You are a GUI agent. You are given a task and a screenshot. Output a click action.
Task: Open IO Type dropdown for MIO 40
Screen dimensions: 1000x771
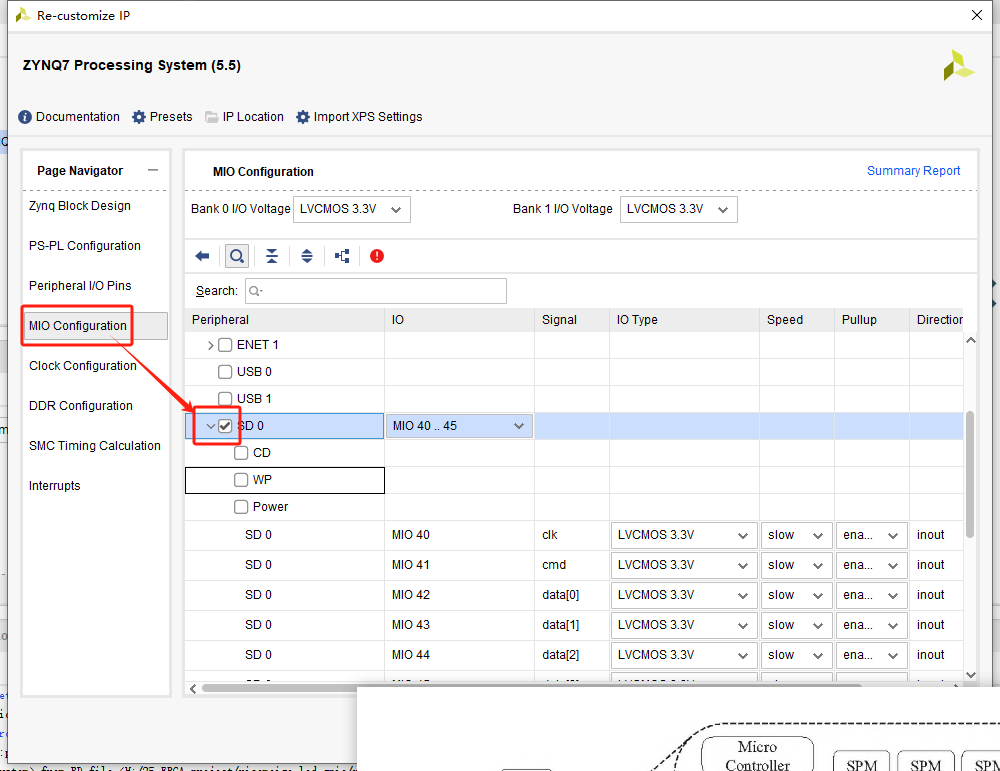coord(684,535)
